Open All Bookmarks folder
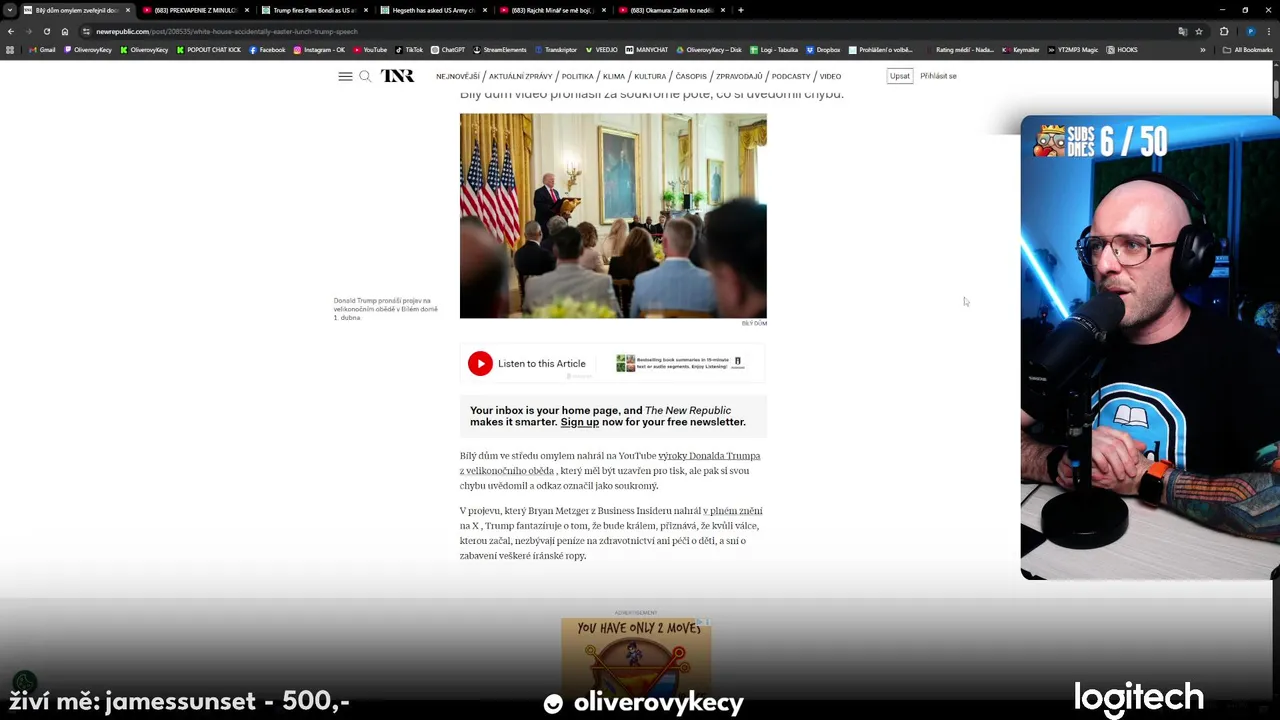Image resolution: width=1280 pixels, height=720 pixels. coord(1248,49)
